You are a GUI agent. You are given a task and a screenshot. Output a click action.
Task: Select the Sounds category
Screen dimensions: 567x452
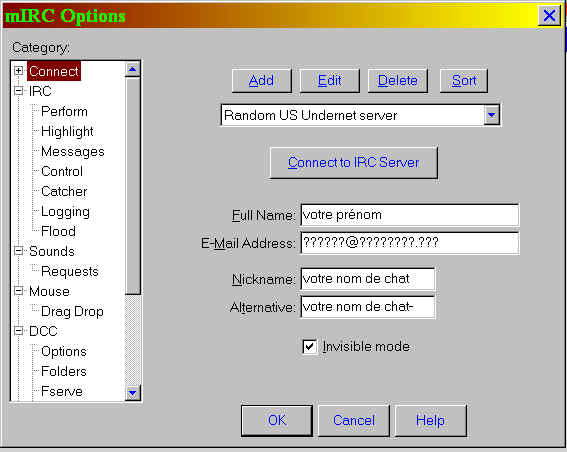point(52,251)
